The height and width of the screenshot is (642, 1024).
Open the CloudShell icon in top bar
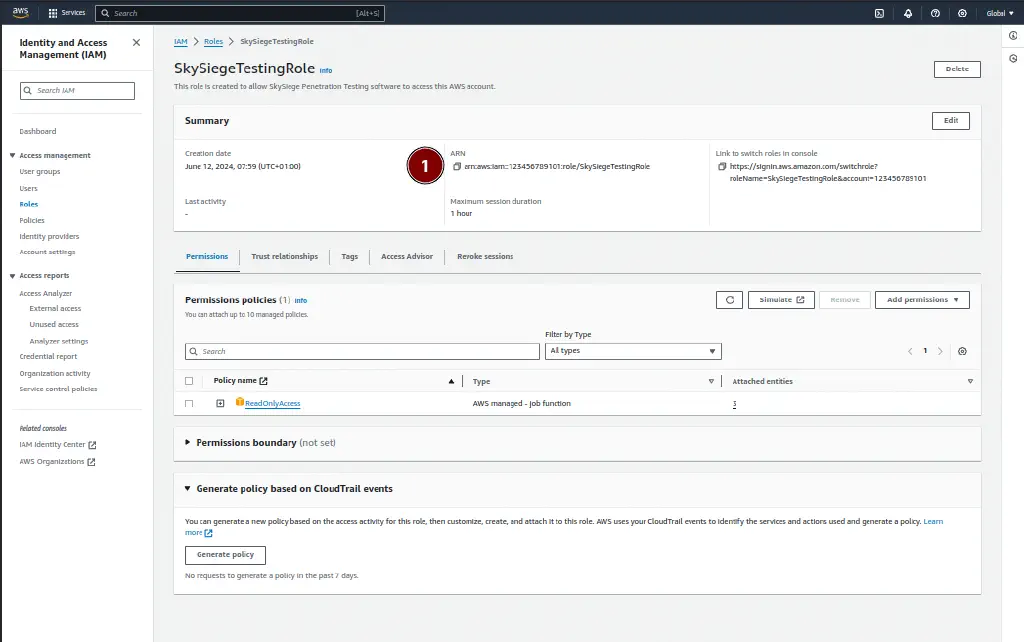(x=880, y=13)
